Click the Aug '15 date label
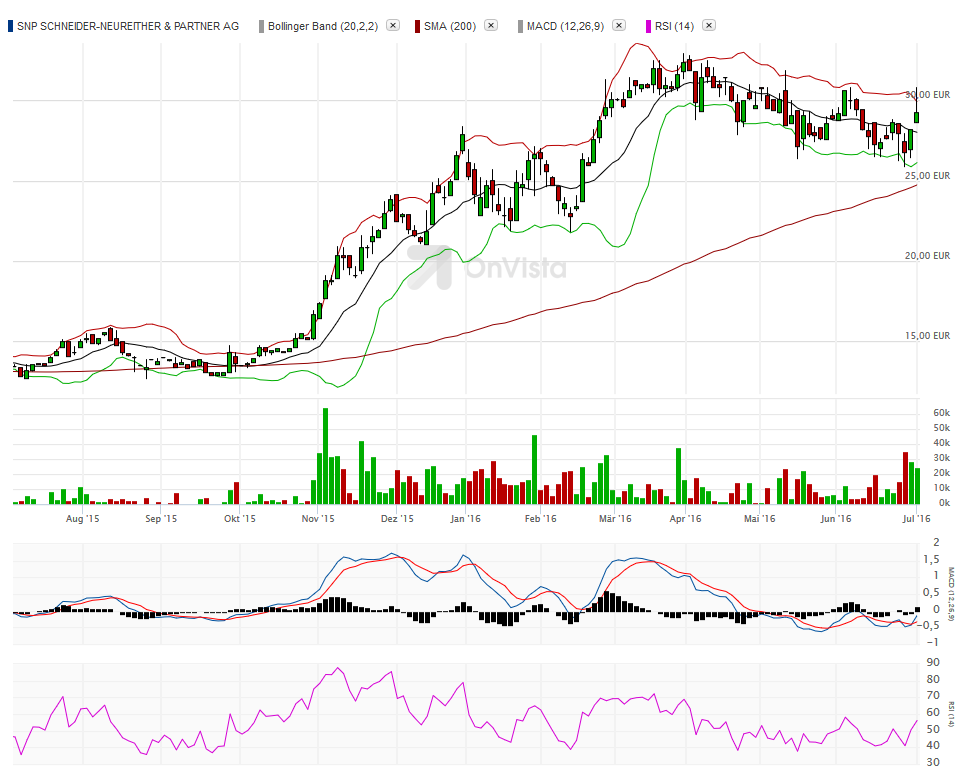 (82, 519)
